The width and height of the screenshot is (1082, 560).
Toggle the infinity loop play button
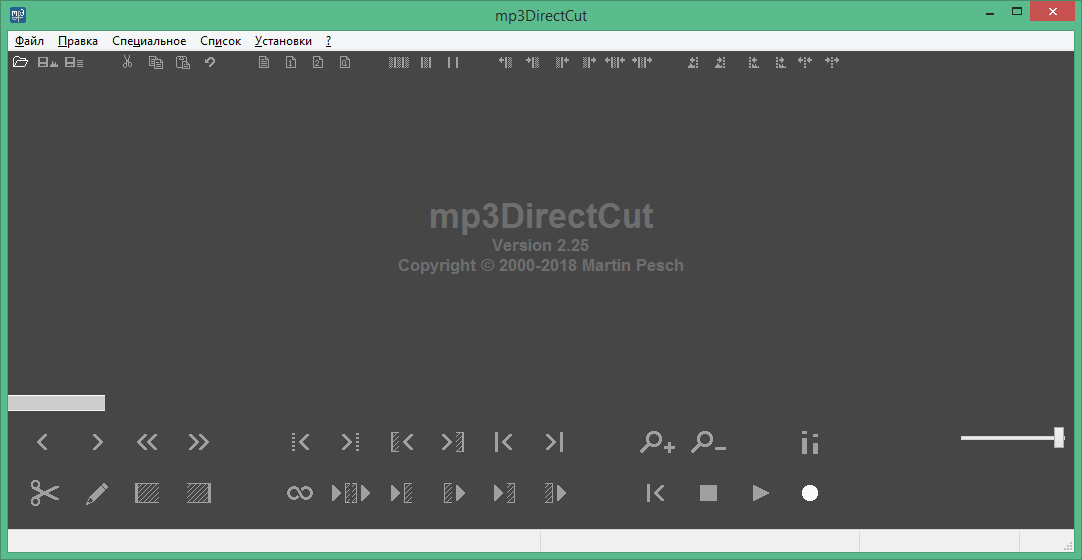coord(299,493)
